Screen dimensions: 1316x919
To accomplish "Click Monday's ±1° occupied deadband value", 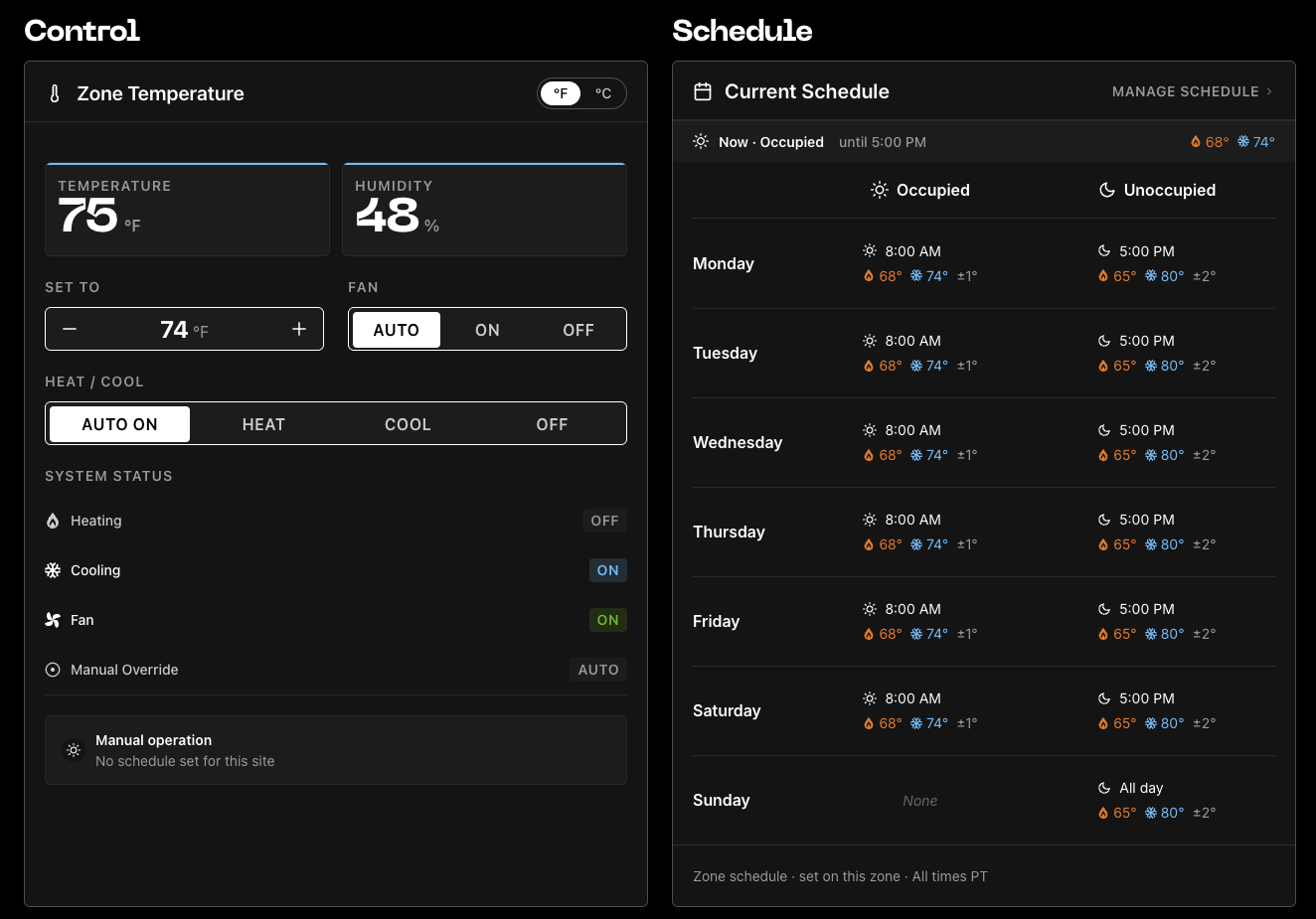I will click(967, 276).
